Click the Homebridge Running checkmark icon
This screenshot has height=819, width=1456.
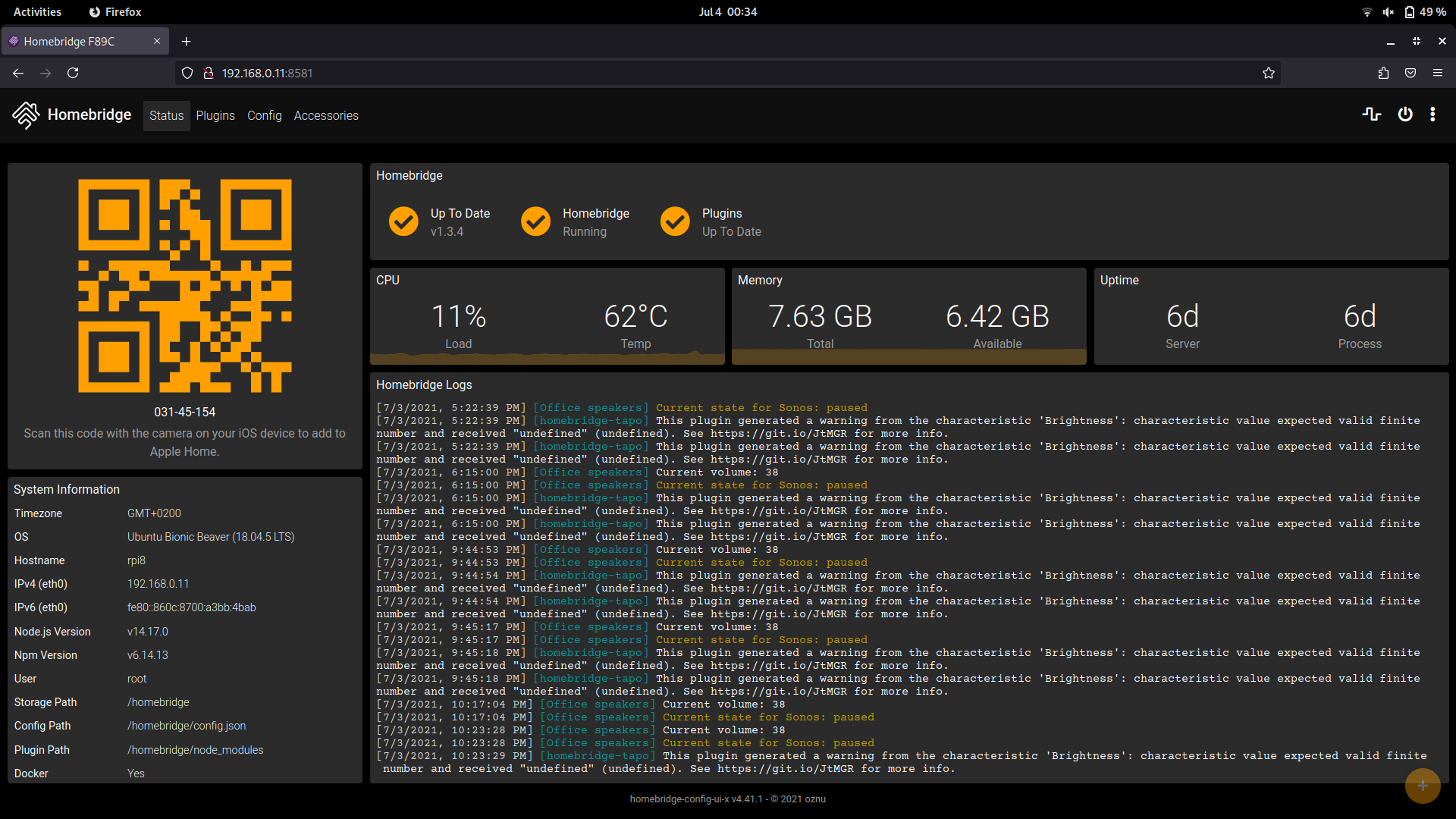tap(536, 221)
